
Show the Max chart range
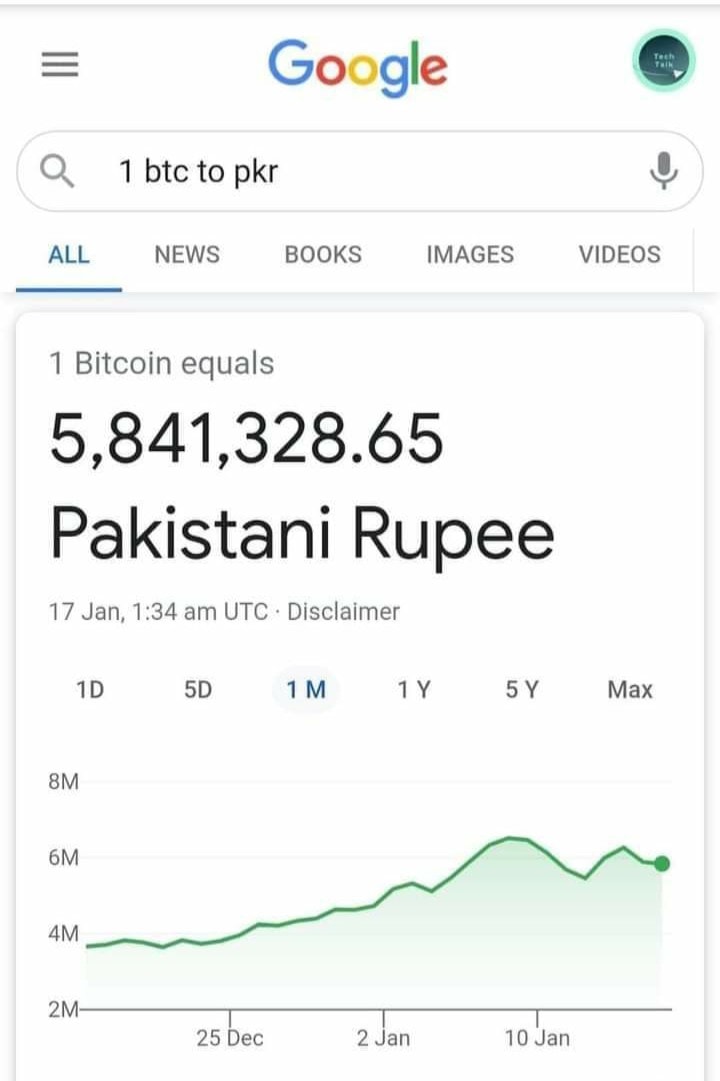click(630, 689)
